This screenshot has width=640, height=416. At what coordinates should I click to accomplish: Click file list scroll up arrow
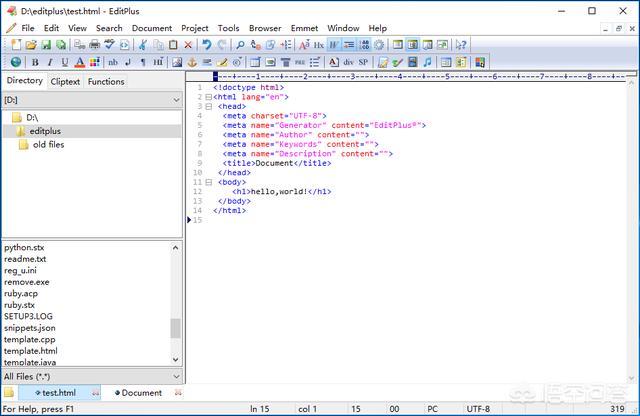point(176,247)
